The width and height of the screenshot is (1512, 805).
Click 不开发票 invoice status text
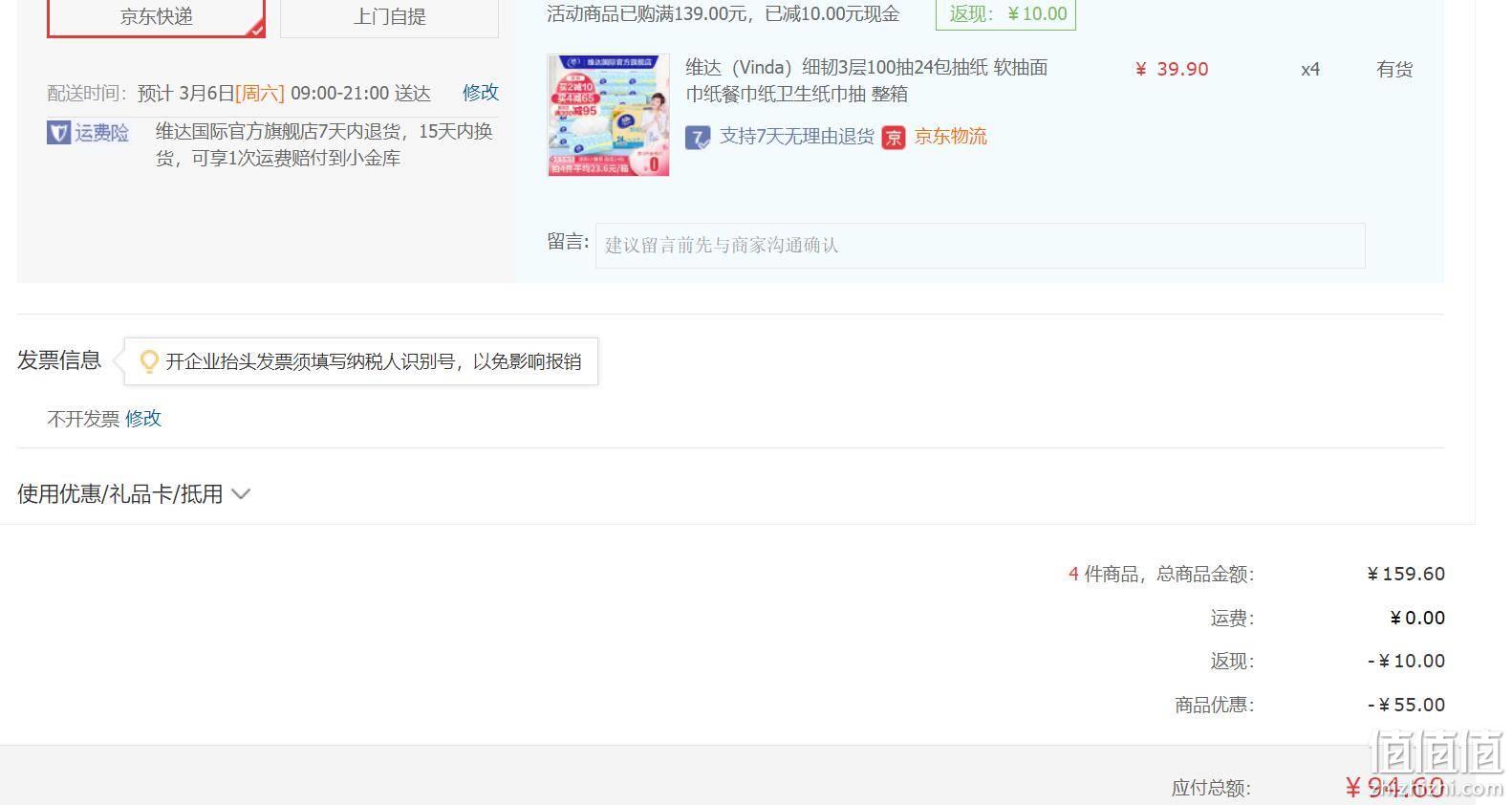point(83,419)
